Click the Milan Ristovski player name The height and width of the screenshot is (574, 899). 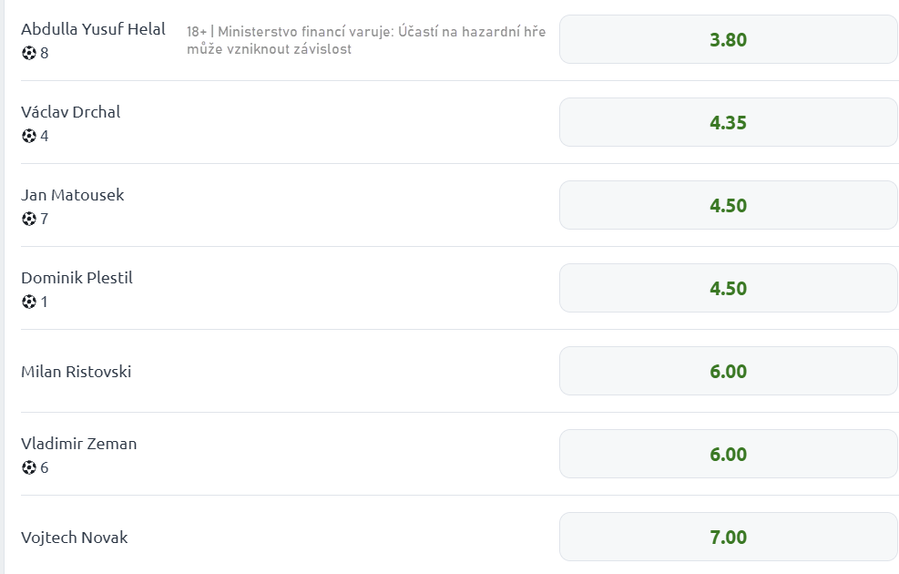coord(76,372)
